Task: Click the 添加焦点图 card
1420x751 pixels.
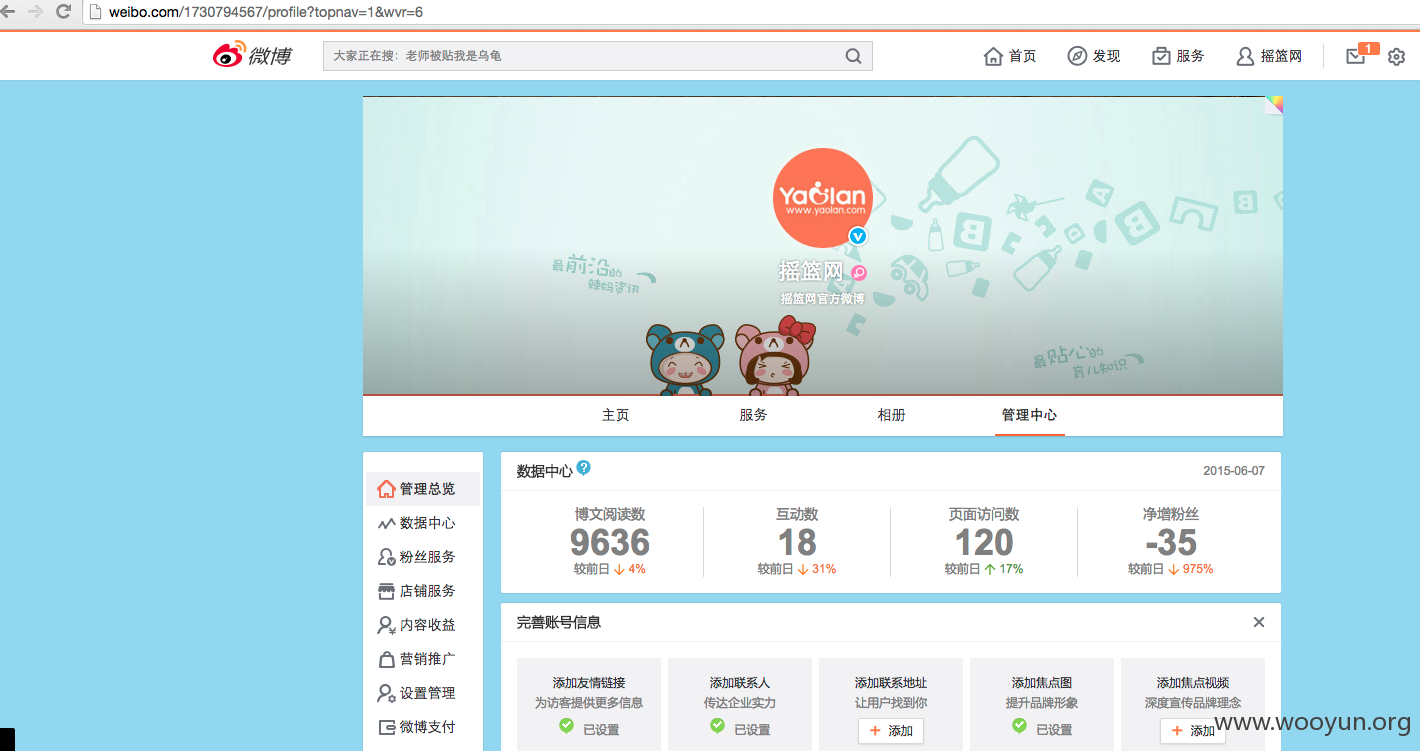Action: click(x=1042, y=704)
